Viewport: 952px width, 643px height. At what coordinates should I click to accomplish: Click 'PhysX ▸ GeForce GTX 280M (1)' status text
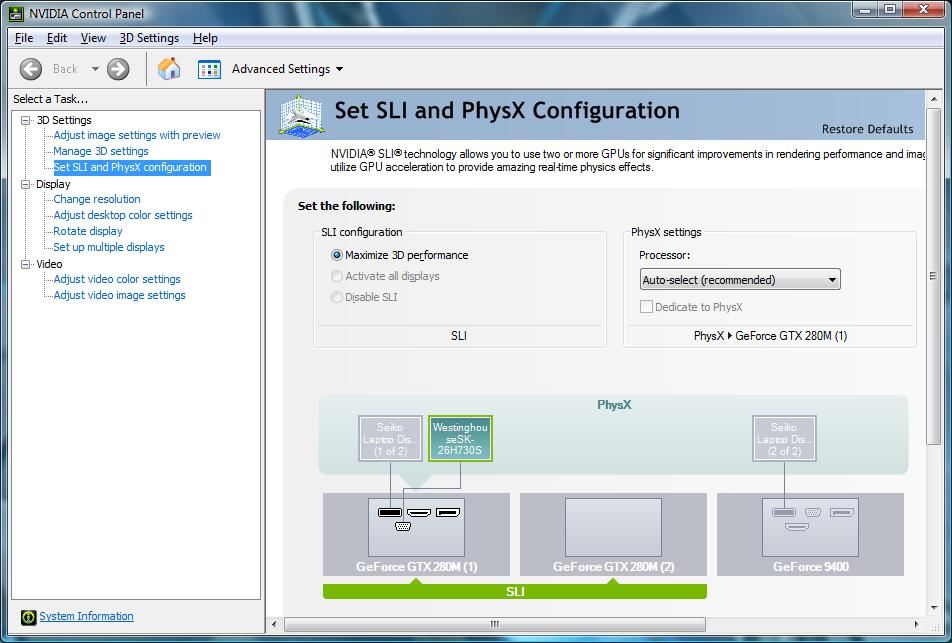tap(770, 336)
